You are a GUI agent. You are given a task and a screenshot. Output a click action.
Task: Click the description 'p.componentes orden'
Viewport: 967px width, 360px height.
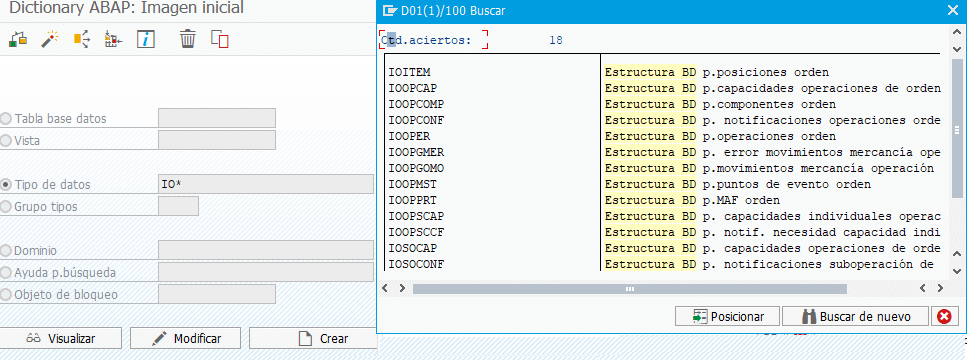[769, 104]
